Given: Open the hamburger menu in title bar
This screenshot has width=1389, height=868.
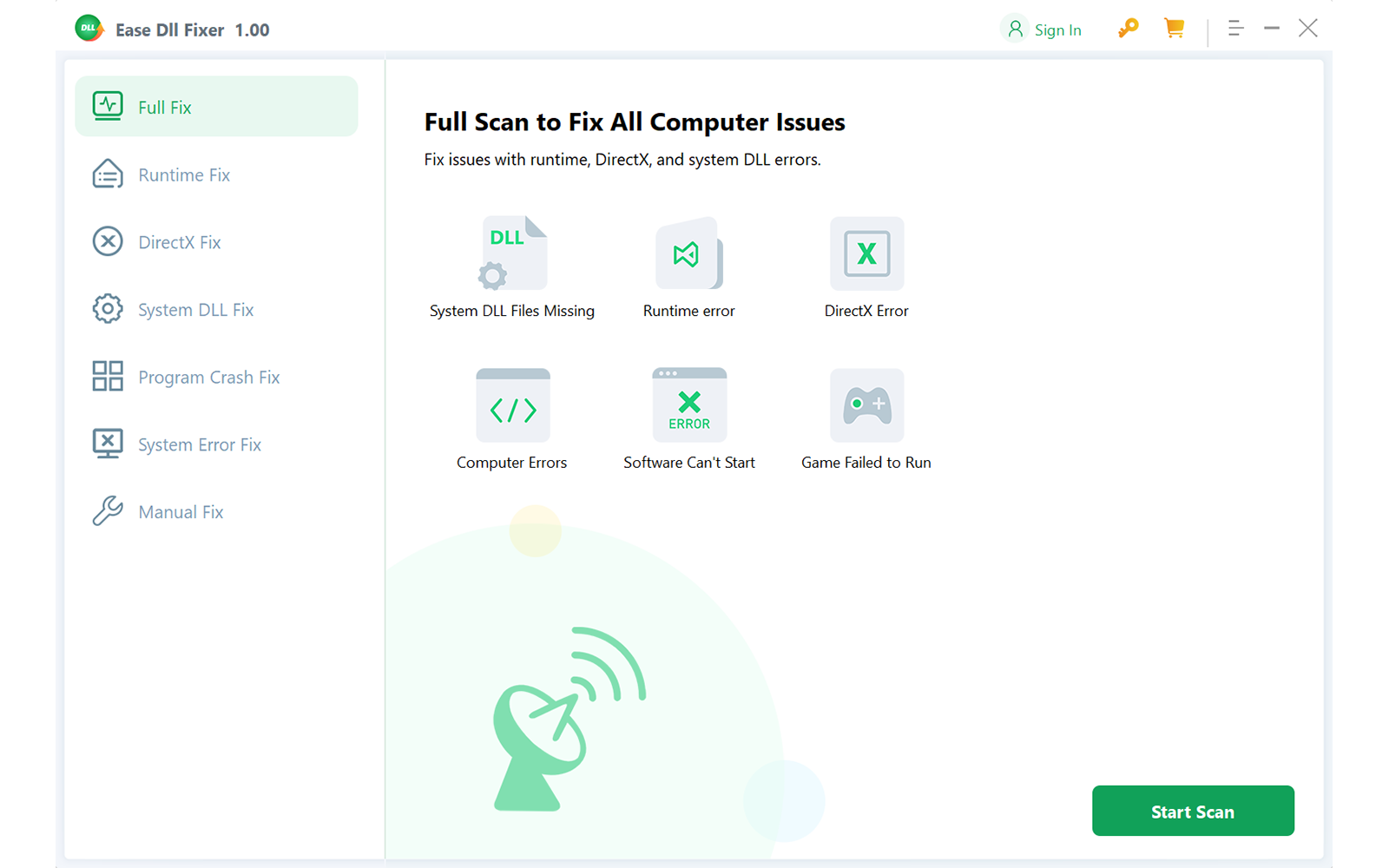Looking at the screenshot, I should point(1236,29).
